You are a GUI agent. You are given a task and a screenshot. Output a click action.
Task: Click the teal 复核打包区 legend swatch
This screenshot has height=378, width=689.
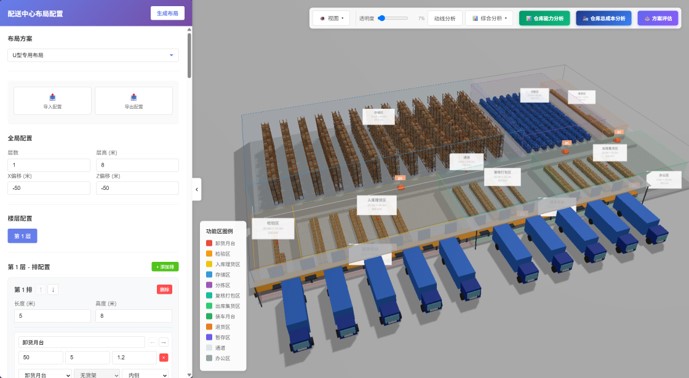pyautogui.click(x=209, y=295)
